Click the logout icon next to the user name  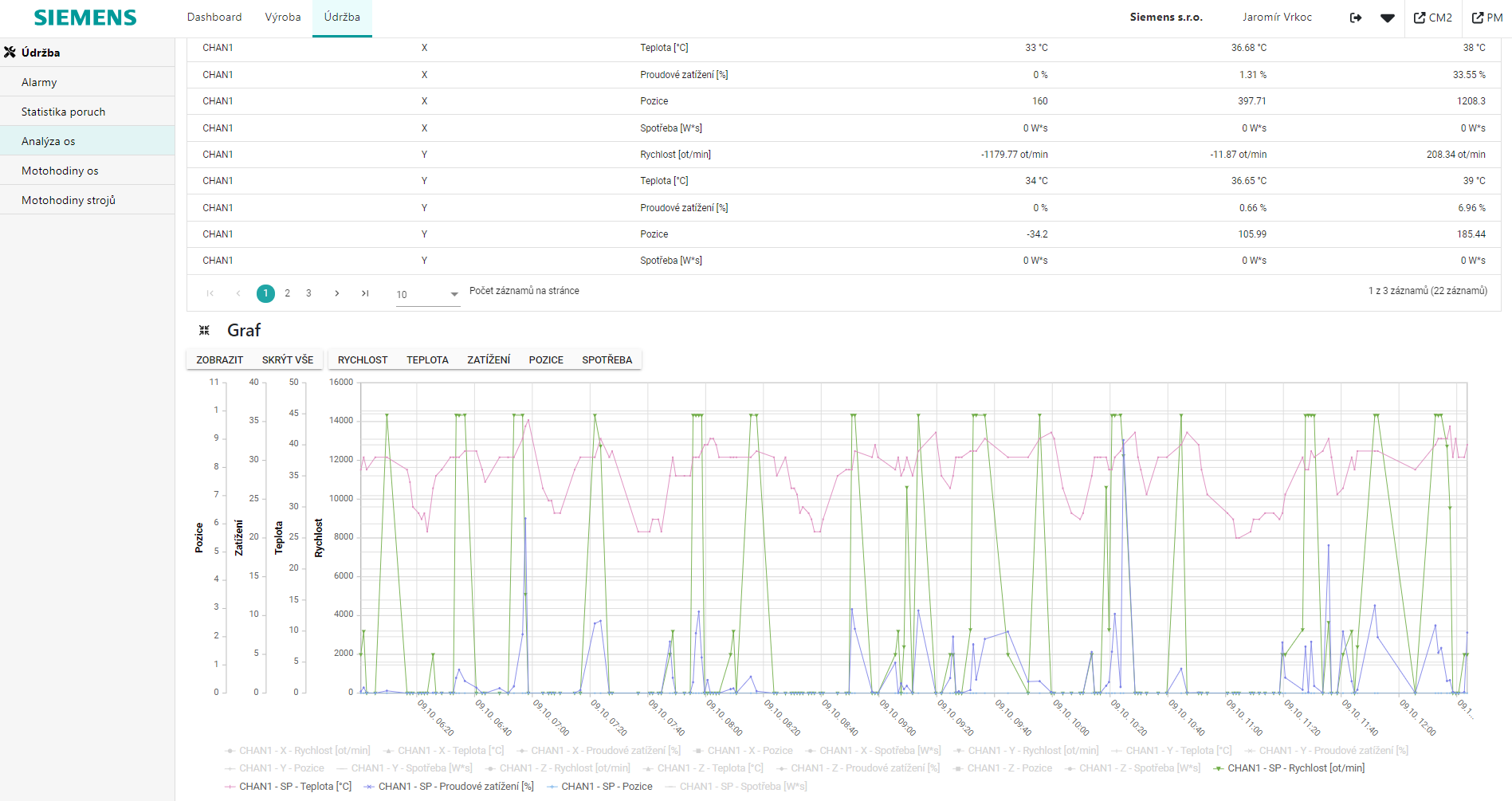click(1355, 18)
